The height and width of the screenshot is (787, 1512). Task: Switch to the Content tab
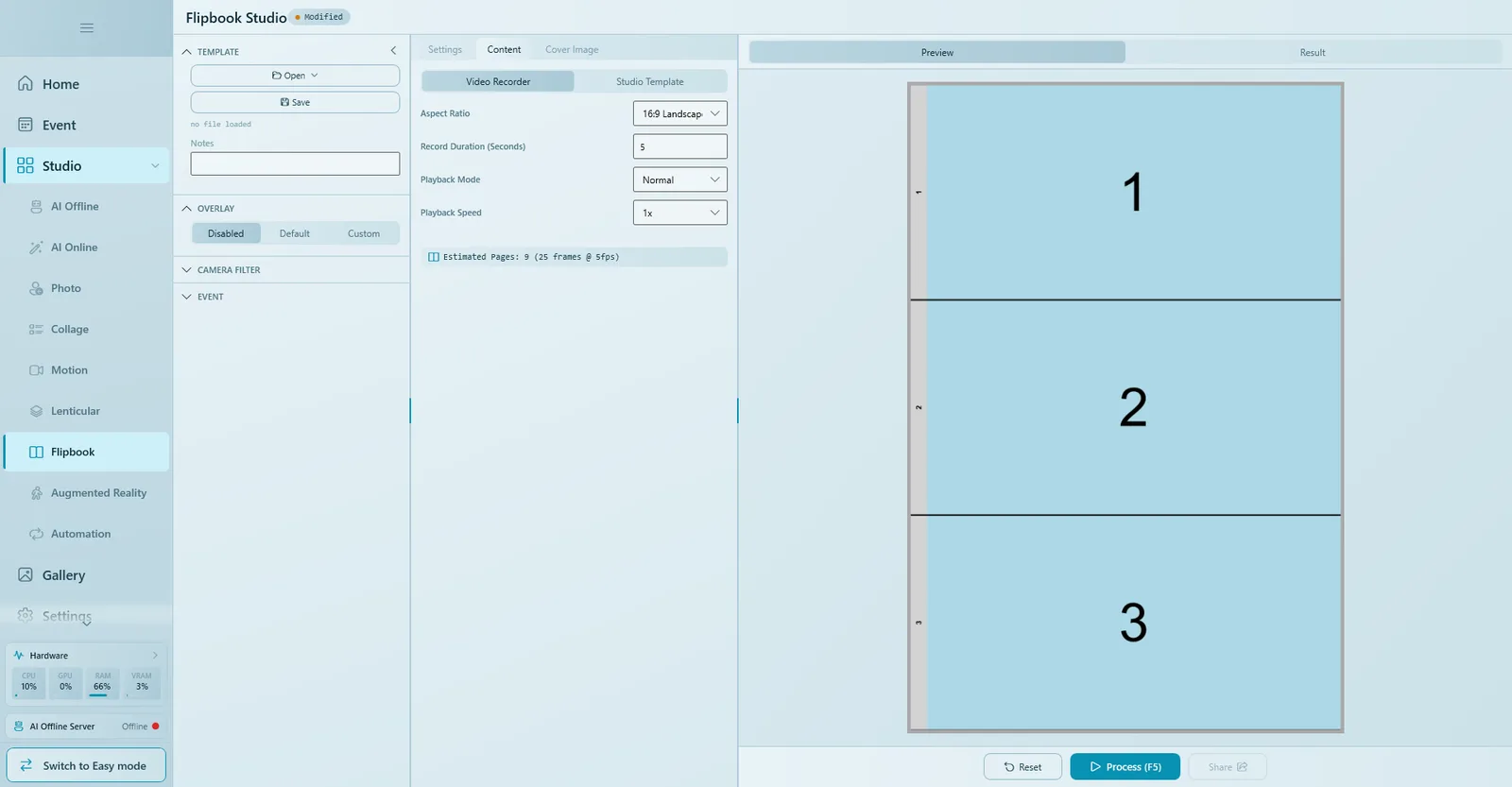504,49
